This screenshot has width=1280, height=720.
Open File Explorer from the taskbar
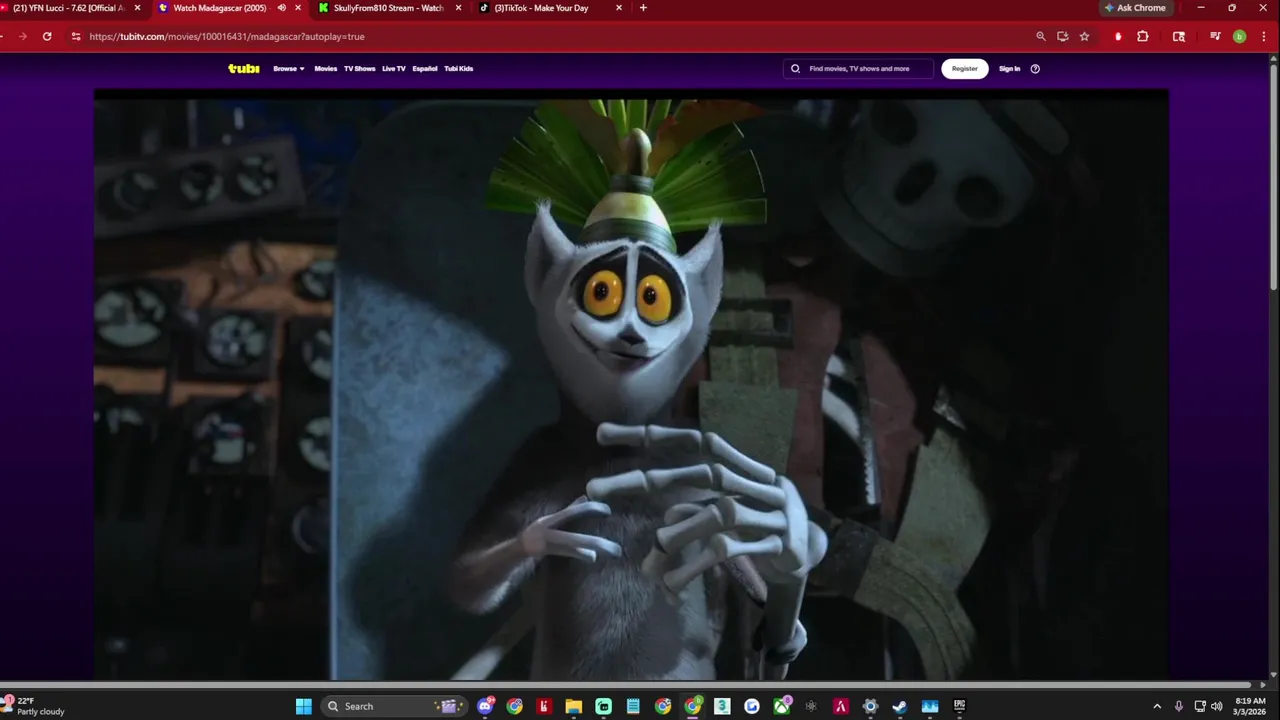pos(574,706)
